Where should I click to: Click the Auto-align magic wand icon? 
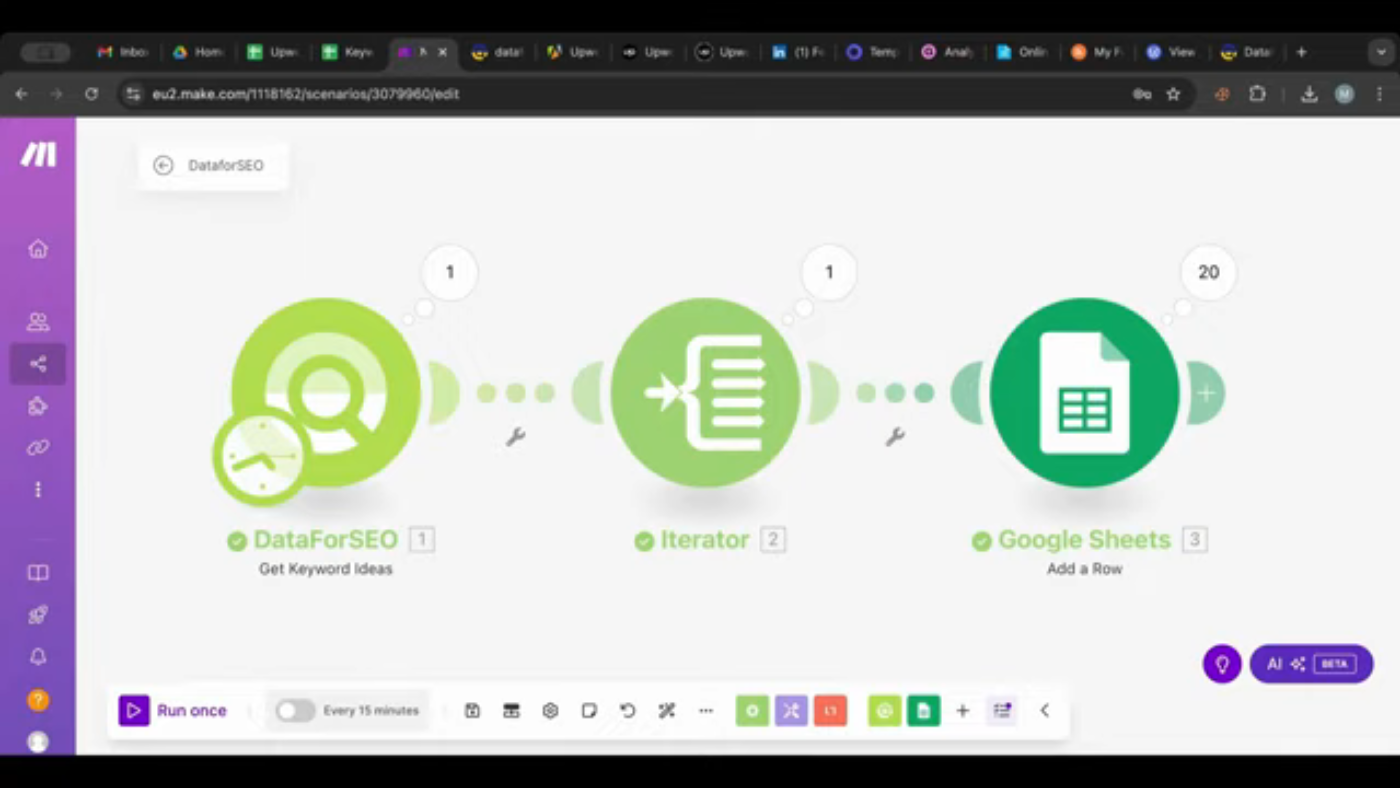tap(667, 711)
